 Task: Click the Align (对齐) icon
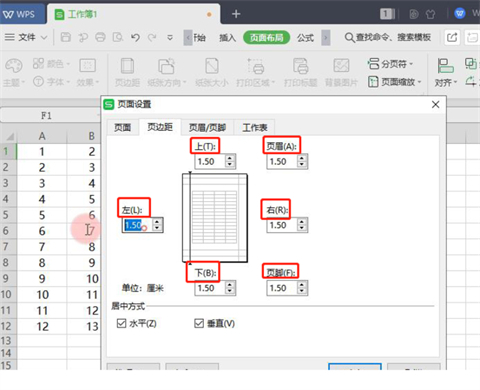[x=445, y=66]
